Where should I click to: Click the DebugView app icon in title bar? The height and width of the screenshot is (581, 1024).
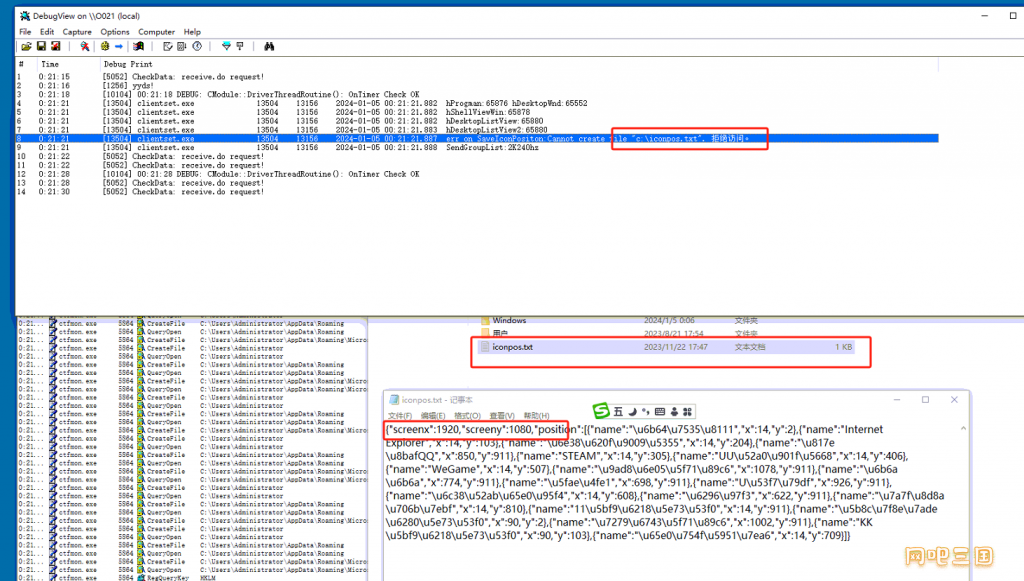coord(25,16)
